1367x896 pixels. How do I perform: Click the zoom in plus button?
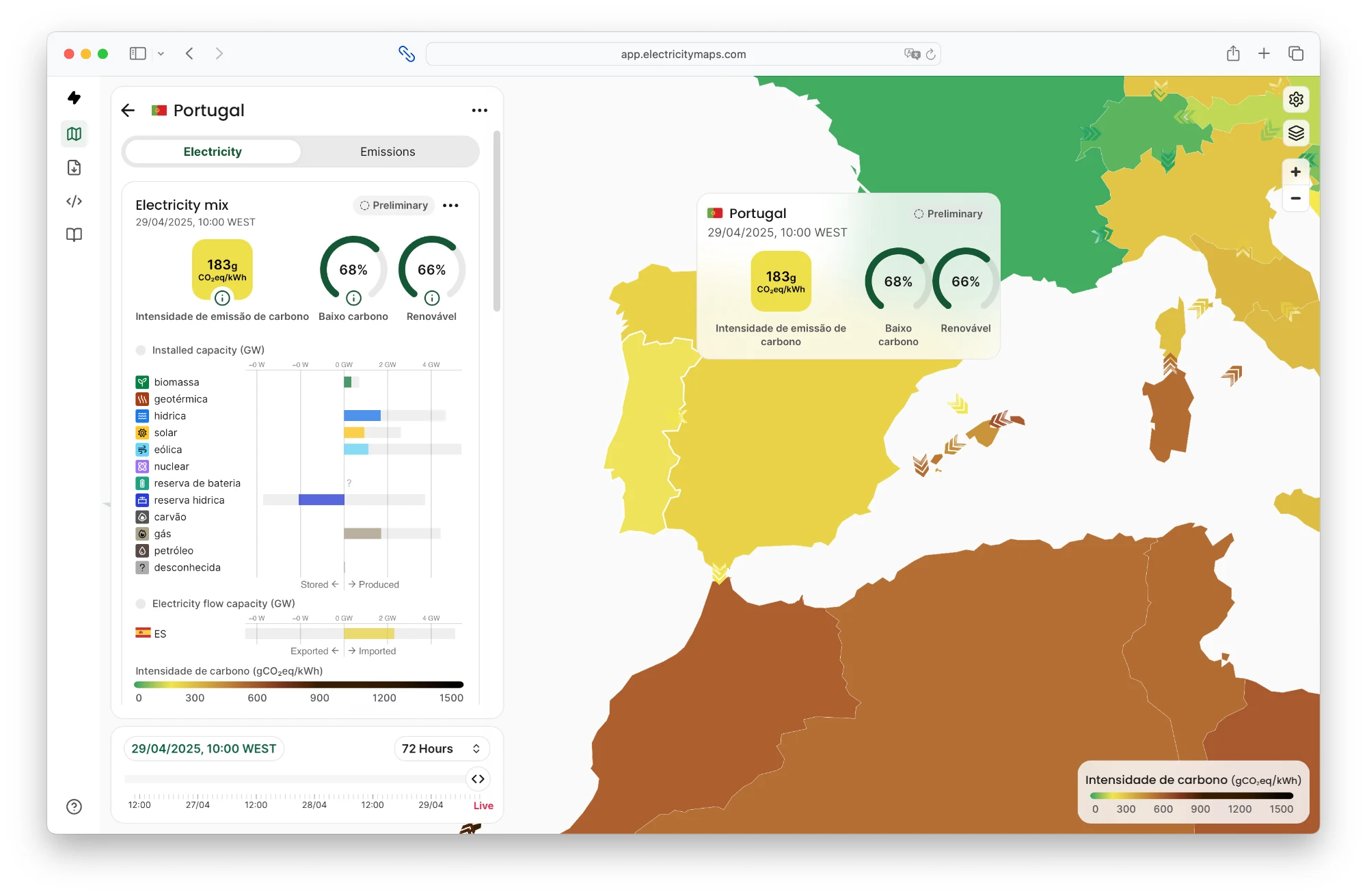coord(1295,172)
